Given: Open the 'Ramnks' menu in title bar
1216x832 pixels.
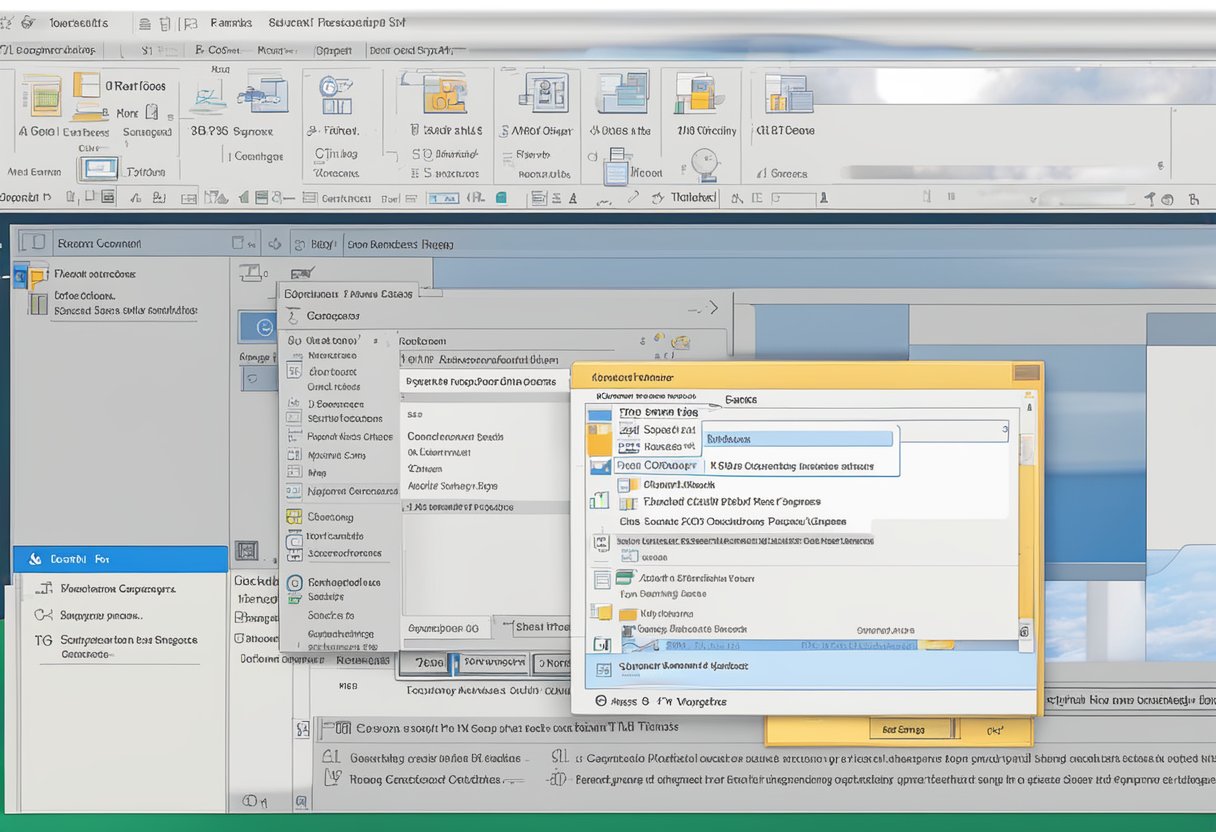Looking at the screenshot, I should pyautogui.click(x=231, y=22).
